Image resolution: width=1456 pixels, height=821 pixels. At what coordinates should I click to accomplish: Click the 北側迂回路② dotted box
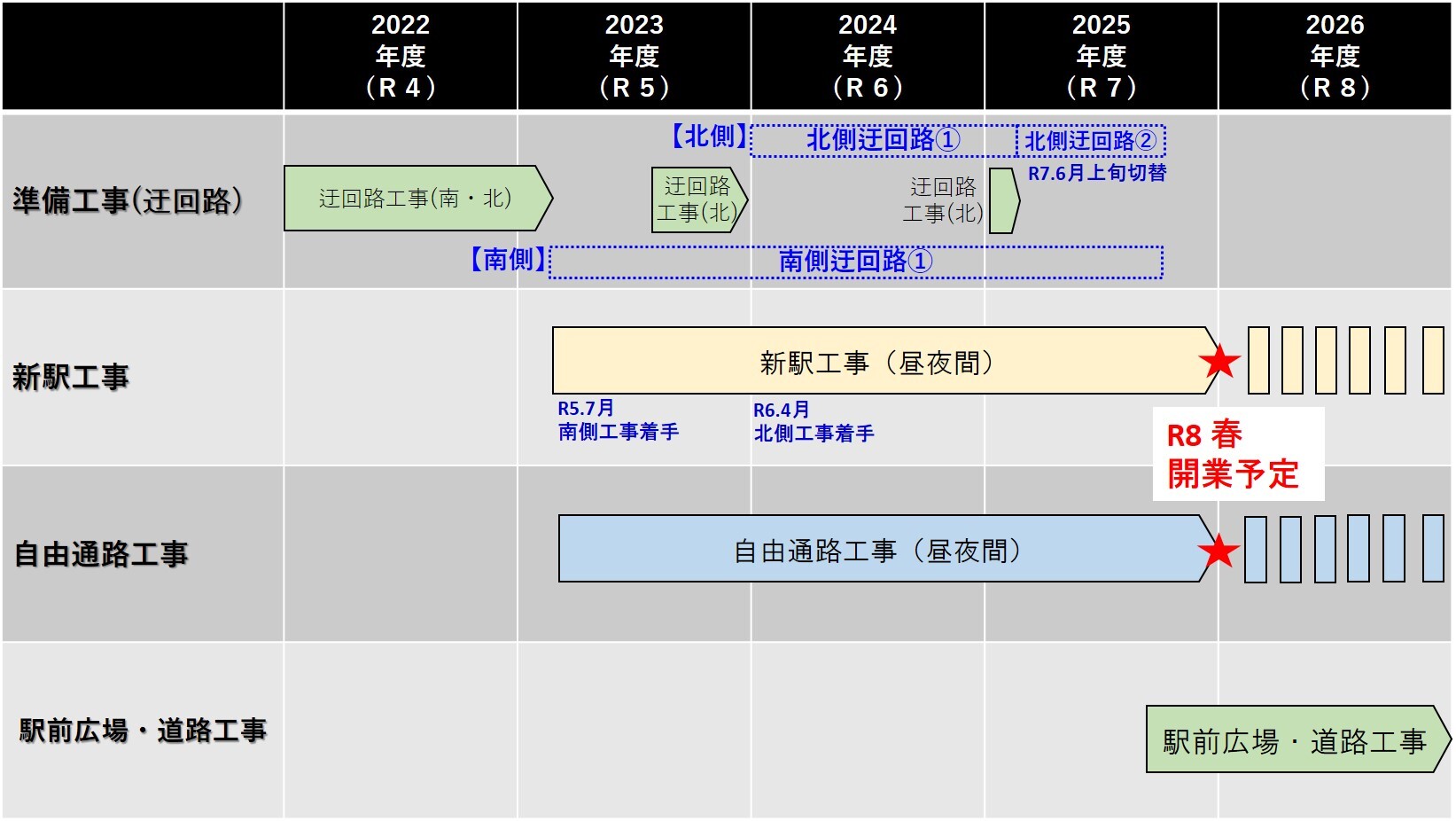[1091, 140]
